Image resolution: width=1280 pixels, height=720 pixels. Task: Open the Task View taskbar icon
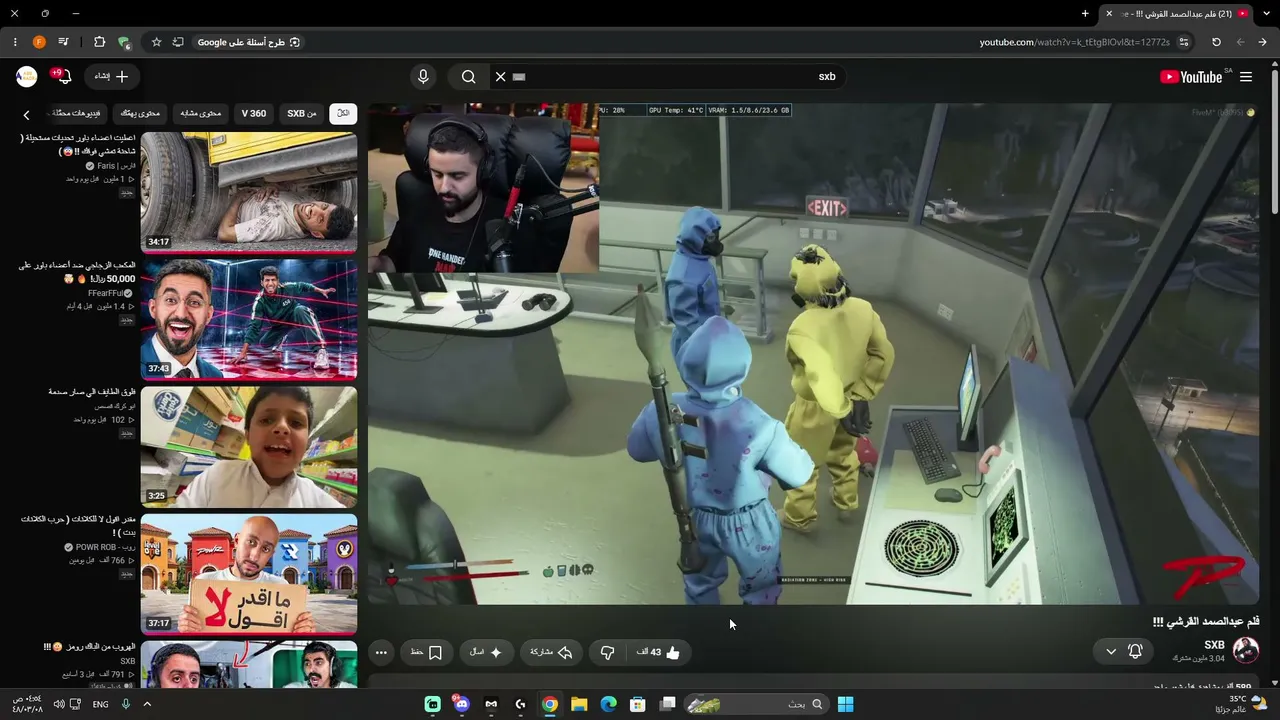tap(667, 704)
